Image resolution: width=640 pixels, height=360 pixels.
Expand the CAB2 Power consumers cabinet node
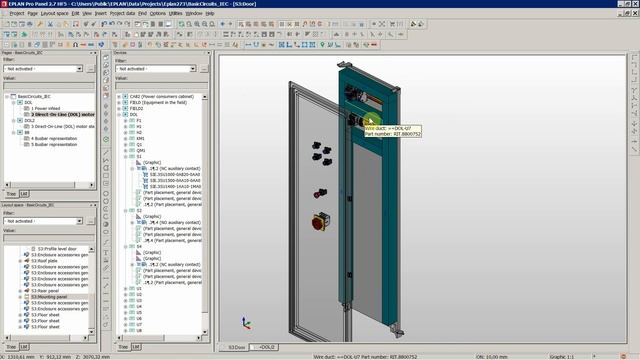click(x=119, y=96)
